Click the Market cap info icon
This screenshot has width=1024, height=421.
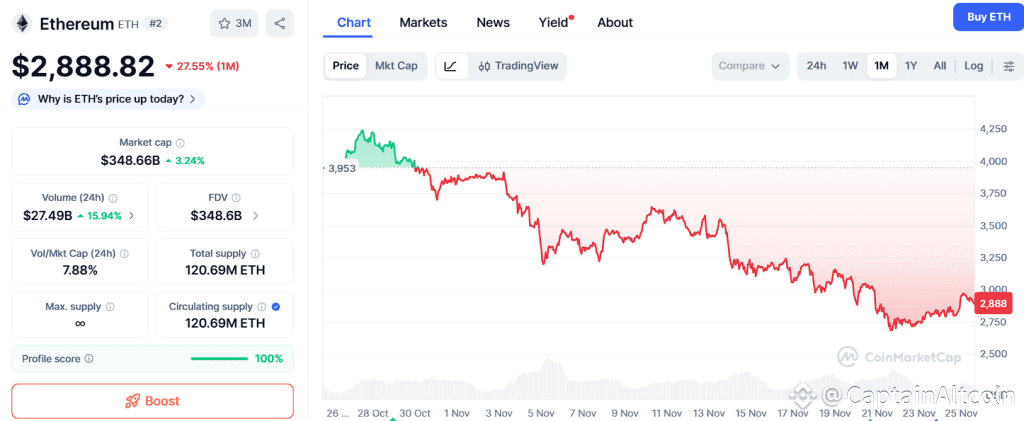(x=180, y=143)
